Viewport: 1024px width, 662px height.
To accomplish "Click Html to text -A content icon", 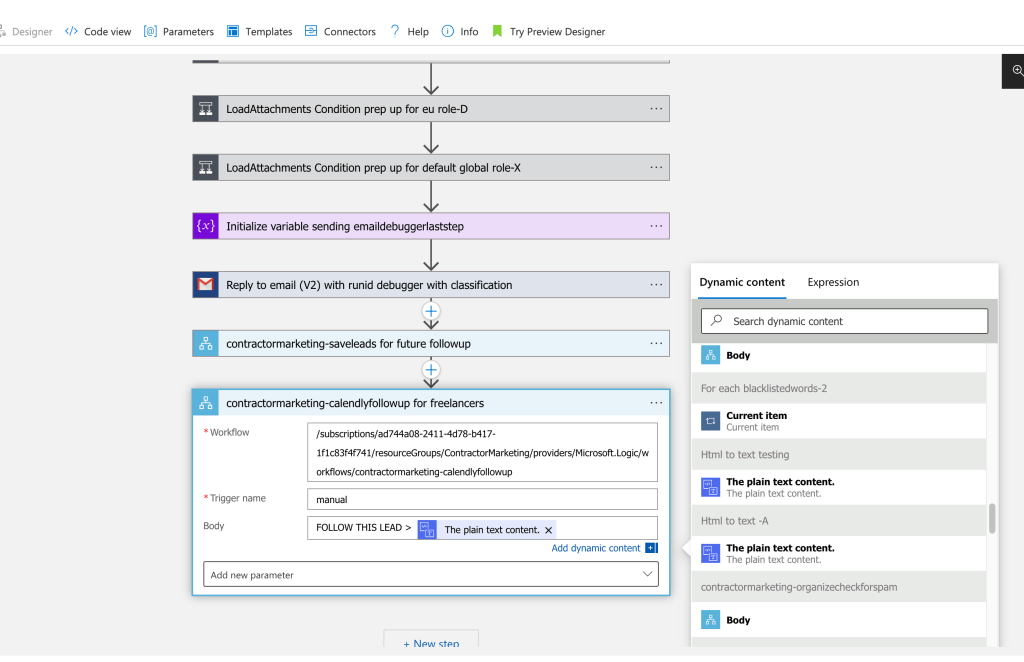I will point(711,554).
